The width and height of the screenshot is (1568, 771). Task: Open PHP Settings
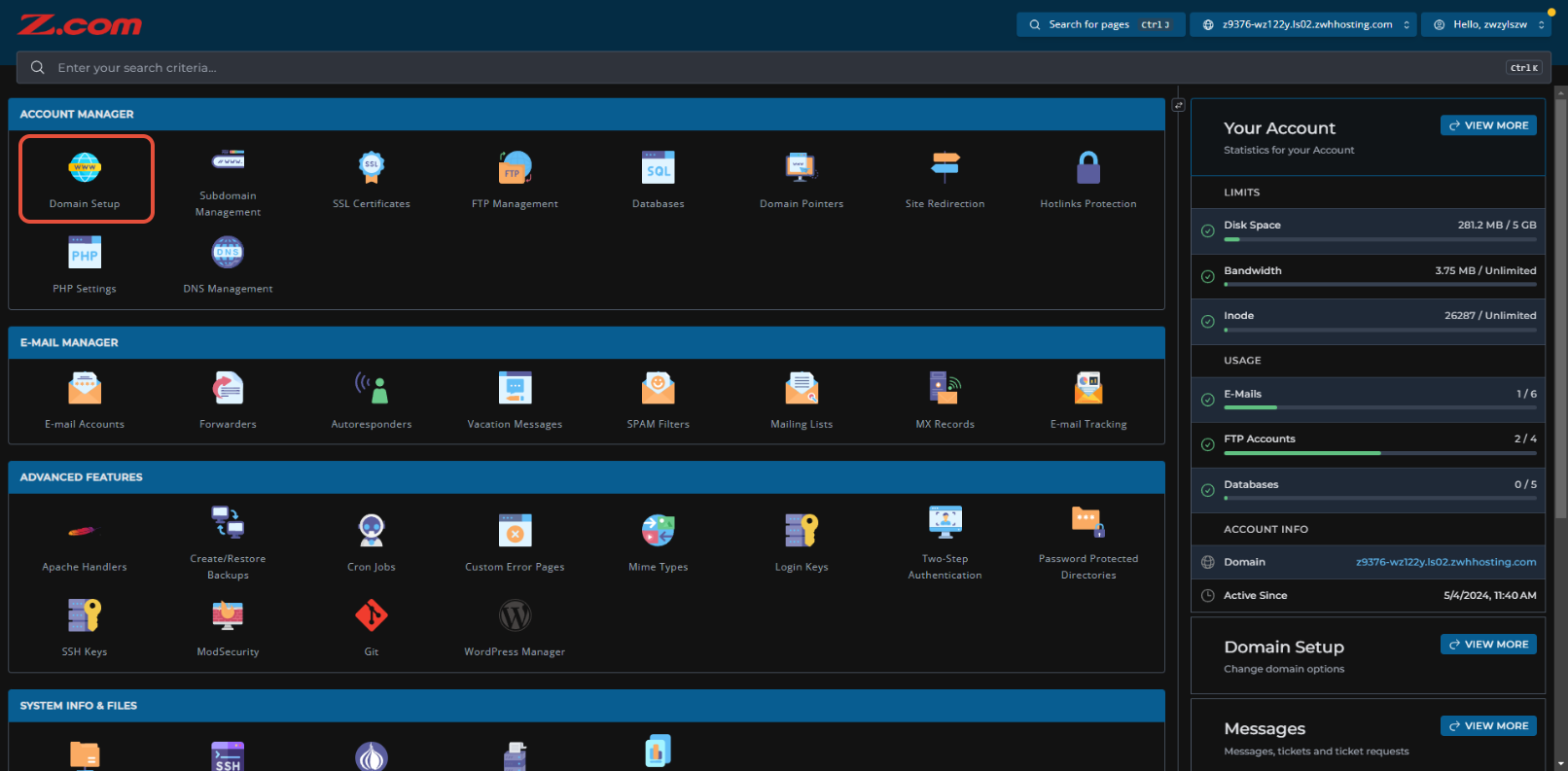tap(85, 264)
